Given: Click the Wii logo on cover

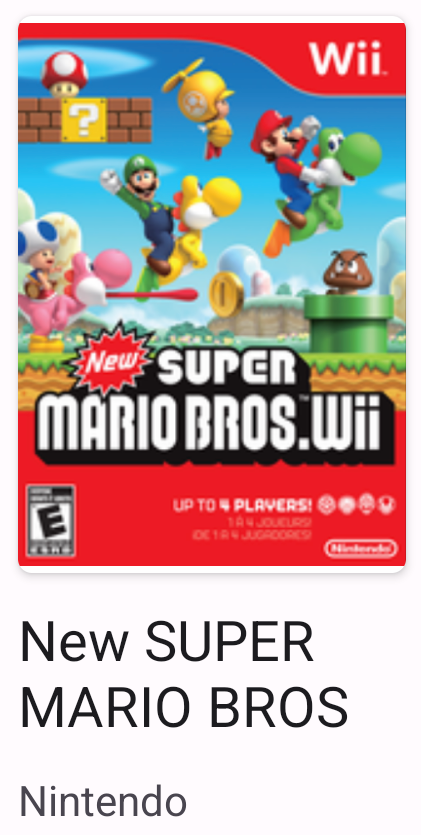Looking at the screenshot, I should click(x=345, y=58).
